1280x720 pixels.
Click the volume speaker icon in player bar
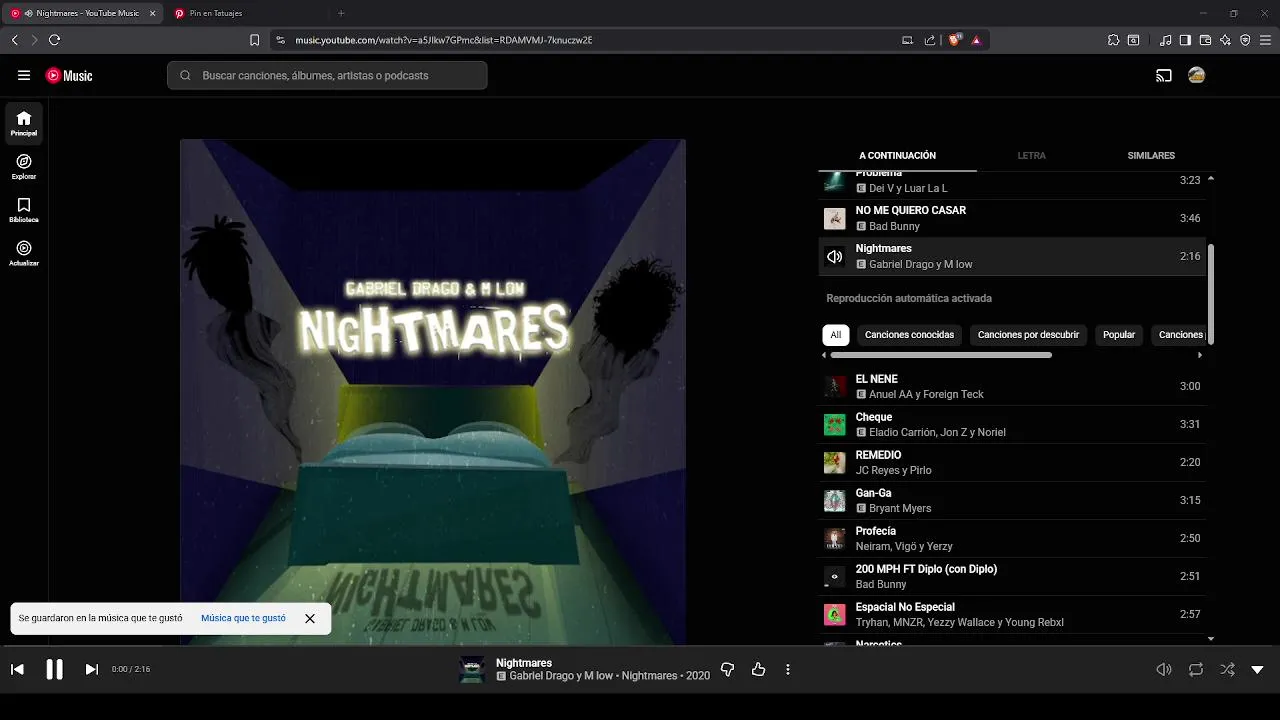pos(1164,669)
